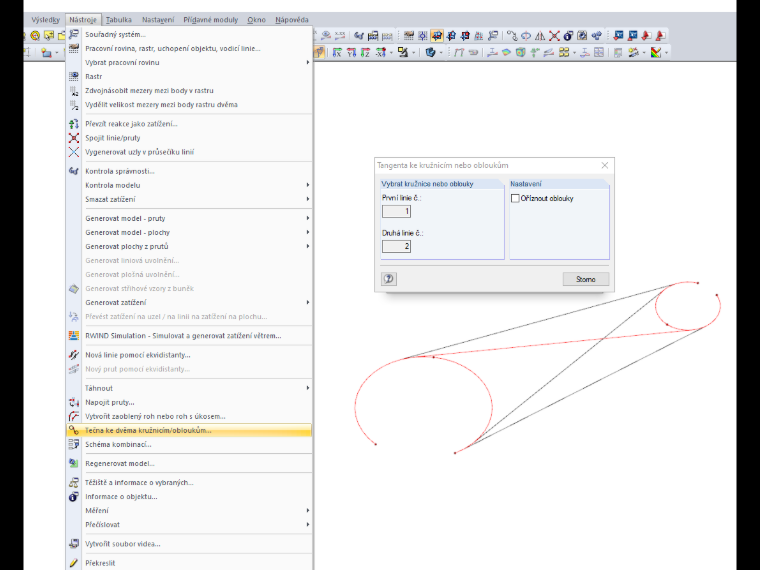This screenshot has height=570, width=760.
Task: Switch to view in Z direction
Action: click(x=365, y=52)
